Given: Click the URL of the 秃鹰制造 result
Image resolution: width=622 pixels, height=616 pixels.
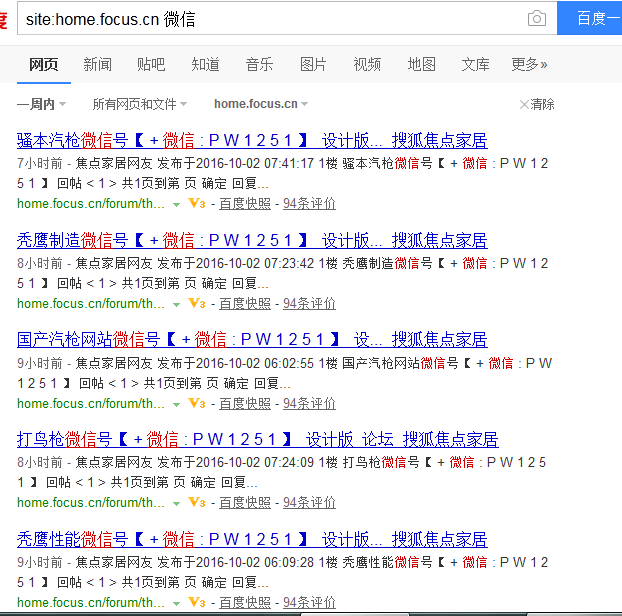Looking at the screenshot, I should tap(91, 304).
